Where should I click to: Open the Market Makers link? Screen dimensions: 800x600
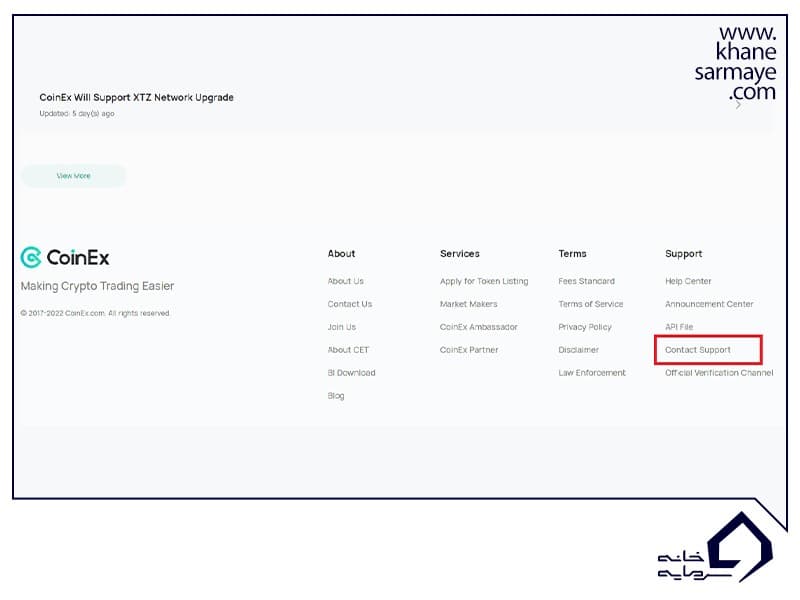(468, 304)
